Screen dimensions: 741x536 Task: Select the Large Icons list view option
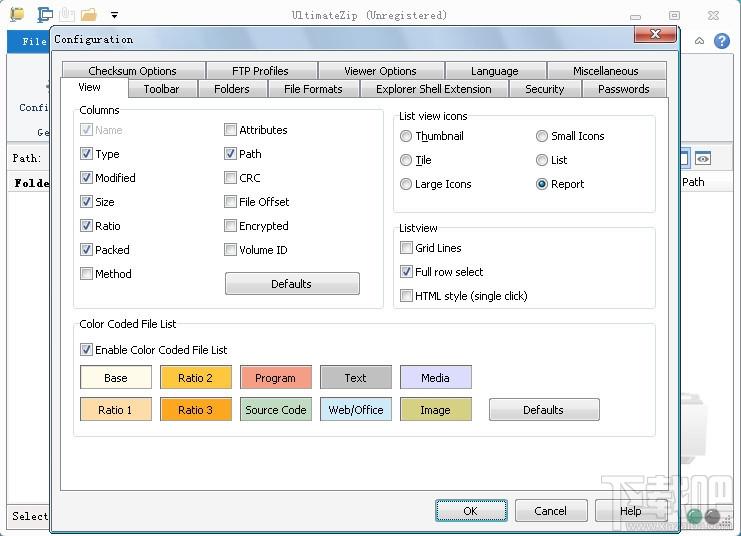[405, 184]
